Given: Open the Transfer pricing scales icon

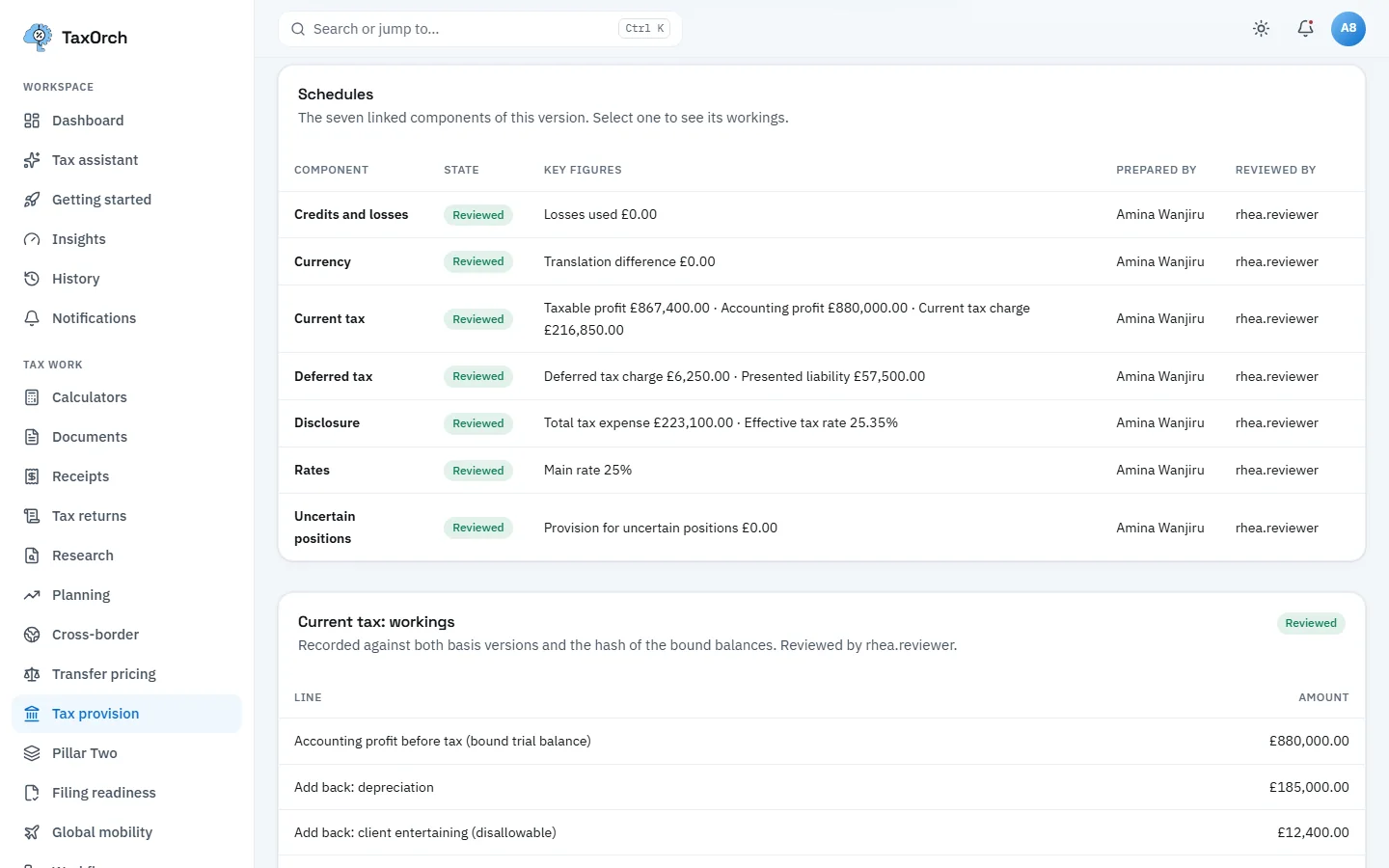Looking at the screenshot, I should pyautogui.click(x=32, y=674).
